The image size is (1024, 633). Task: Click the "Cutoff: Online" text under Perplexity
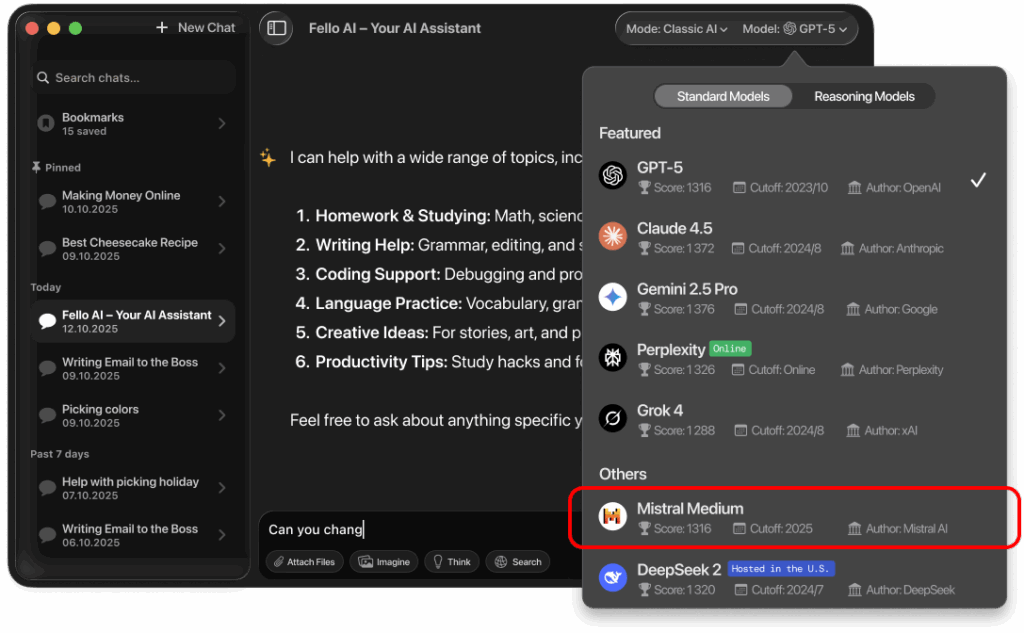(x=781, y=370)
